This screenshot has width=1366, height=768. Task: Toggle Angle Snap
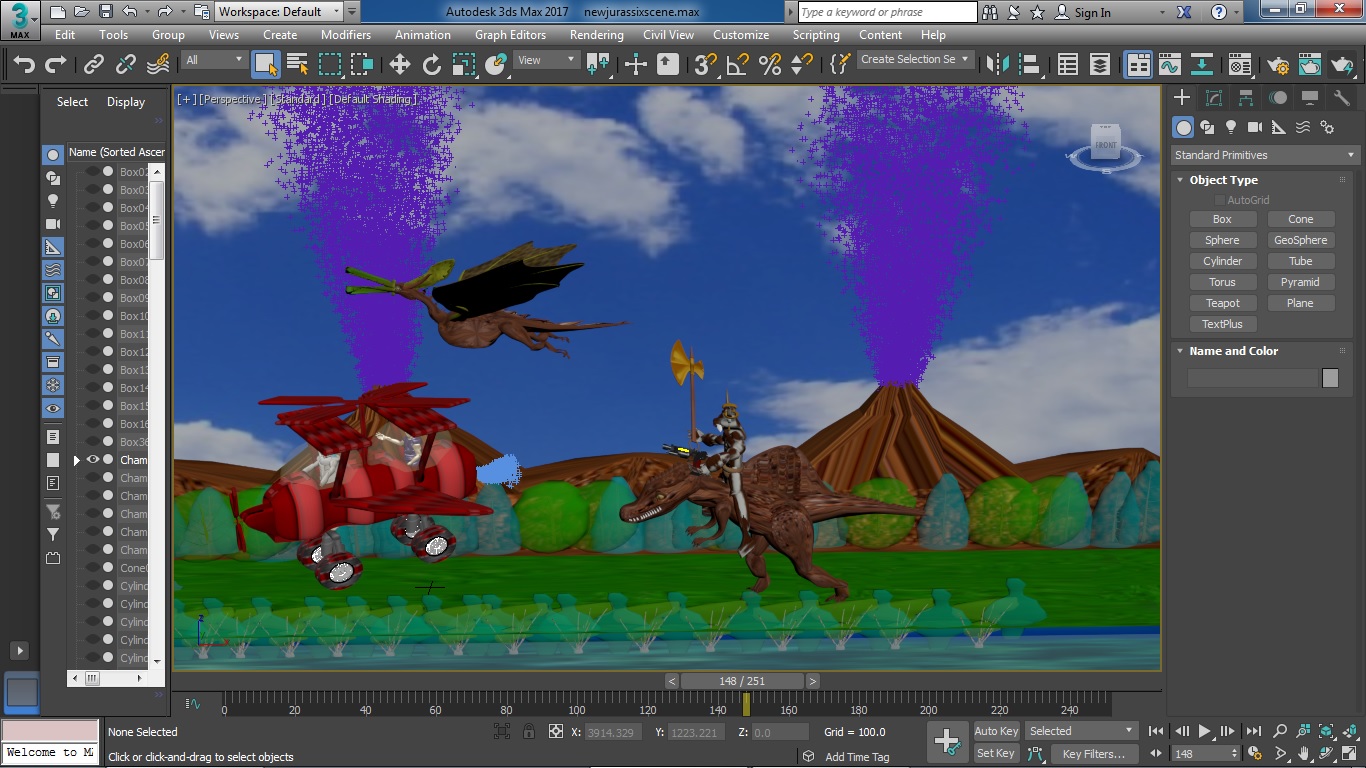pyautogui.click(x=738, y=65)
